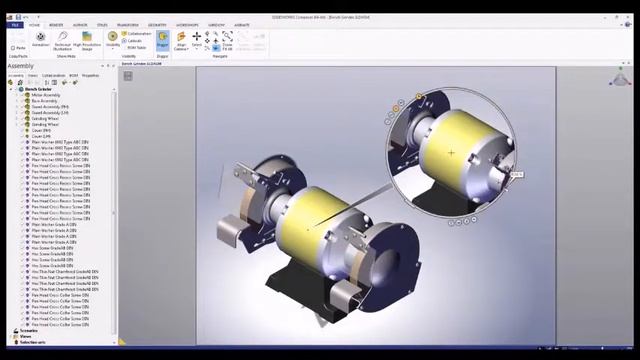Click the Save icon in quick access toolbar

pos(18,17)
